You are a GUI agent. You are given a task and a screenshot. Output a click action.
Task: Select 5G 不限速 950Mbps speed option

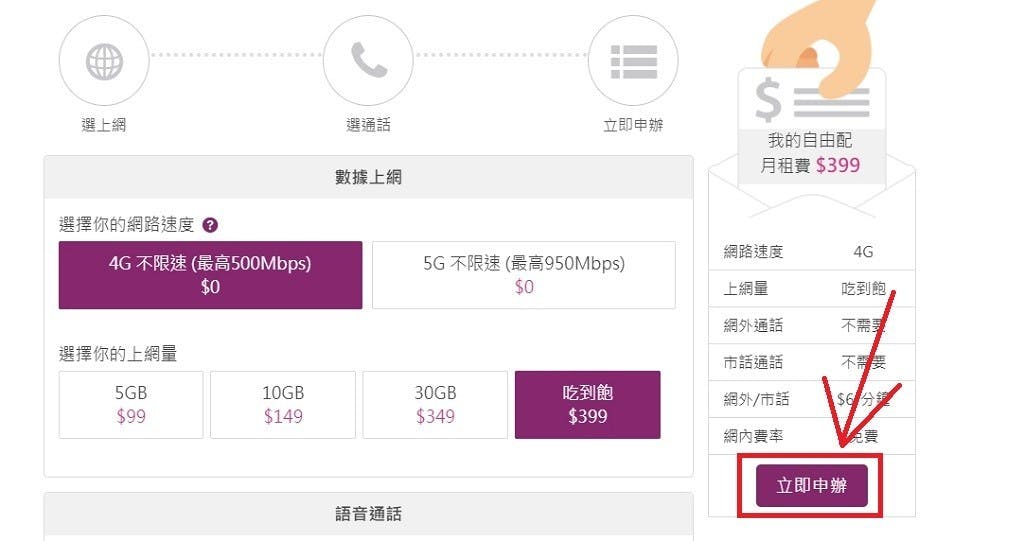pos(524,275)
